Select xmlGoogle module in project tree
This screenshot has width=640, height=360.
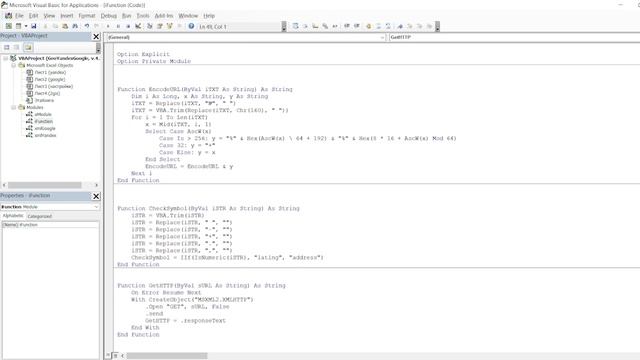tap(45, 128)
